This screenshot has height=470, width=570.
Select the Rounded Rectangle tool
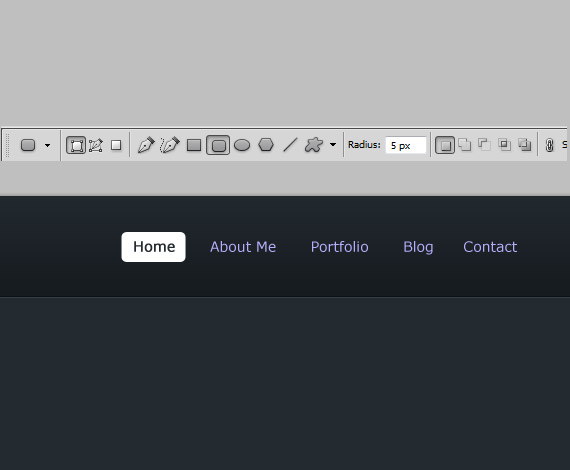click(x=218, y=145)
